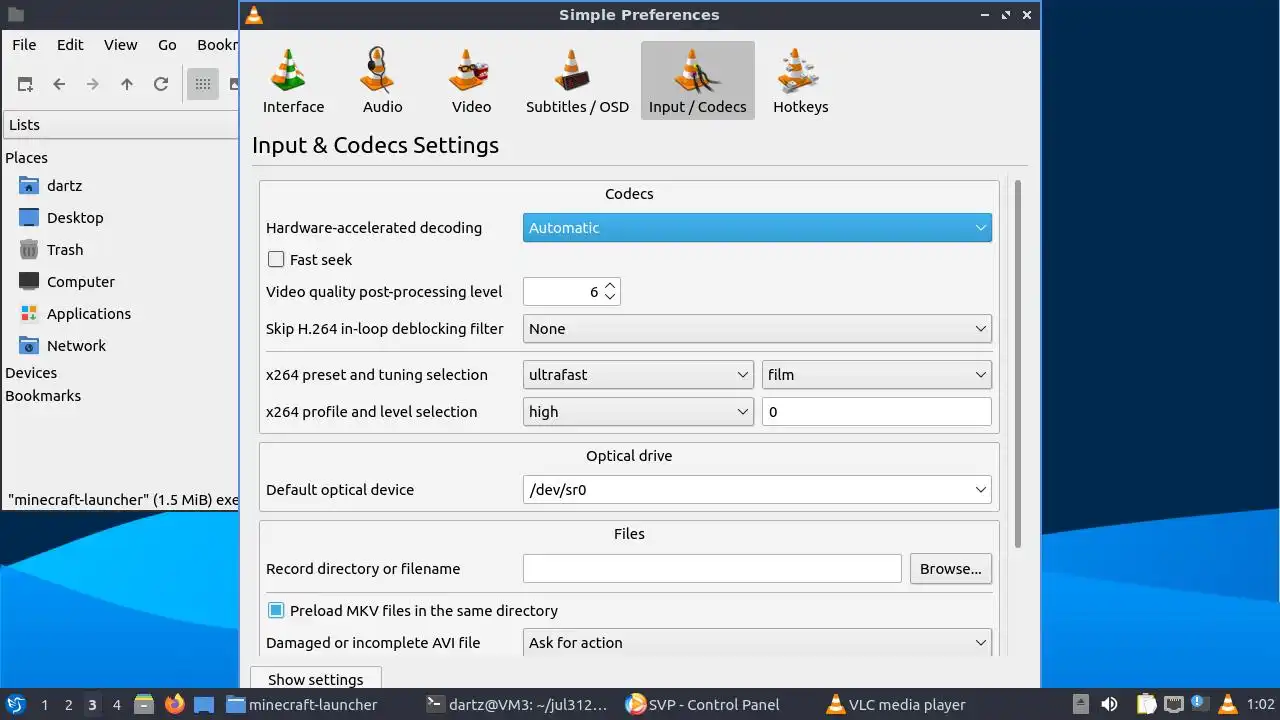Open the Subtitles / OSD preferences category
The height and width of the screenshot is (720, 1280).
[577, 81]
